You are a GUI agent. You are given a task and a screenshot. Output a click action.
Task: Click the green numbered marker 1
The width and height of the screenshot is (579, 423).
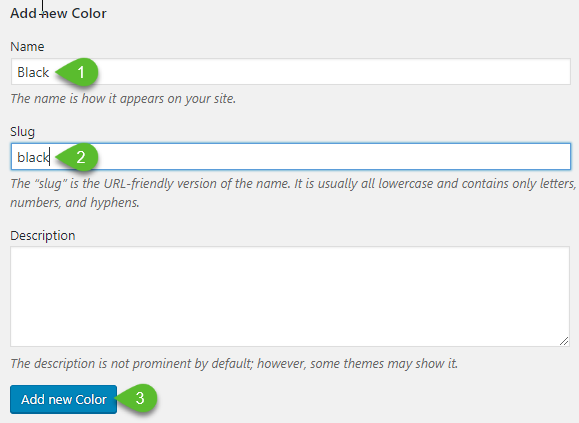tap(78, 72)
